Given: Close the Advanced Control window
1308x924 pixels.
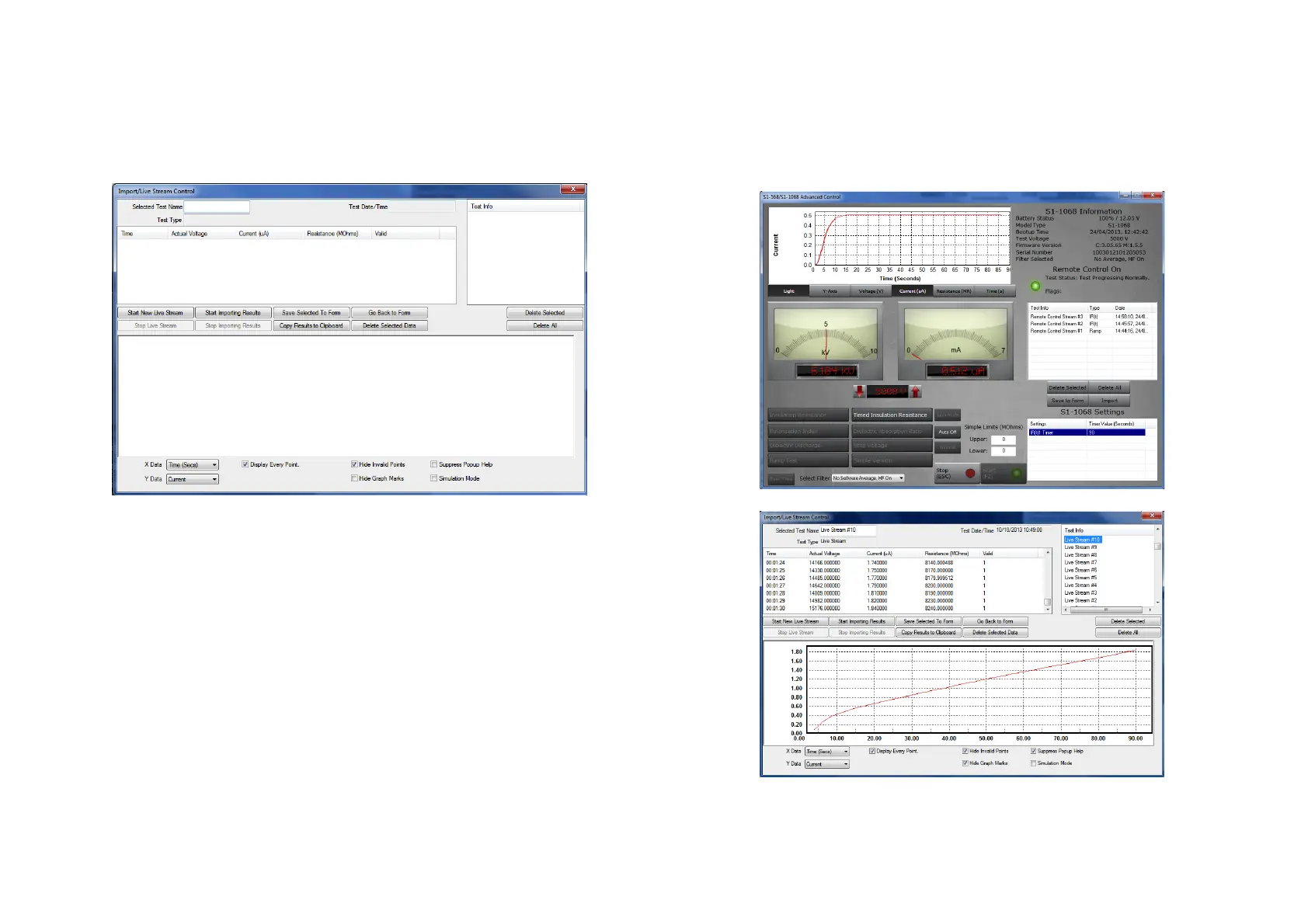Looking at the screenshot, I should [1153, 196].
